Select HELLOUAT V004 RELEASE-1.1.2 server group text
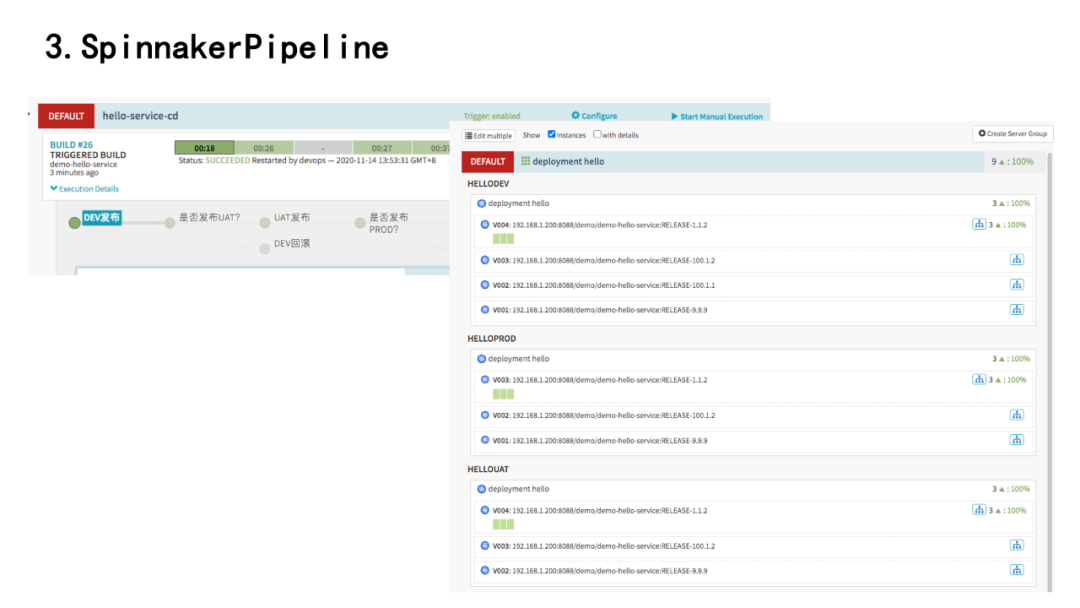 click(x=600, y=511)
